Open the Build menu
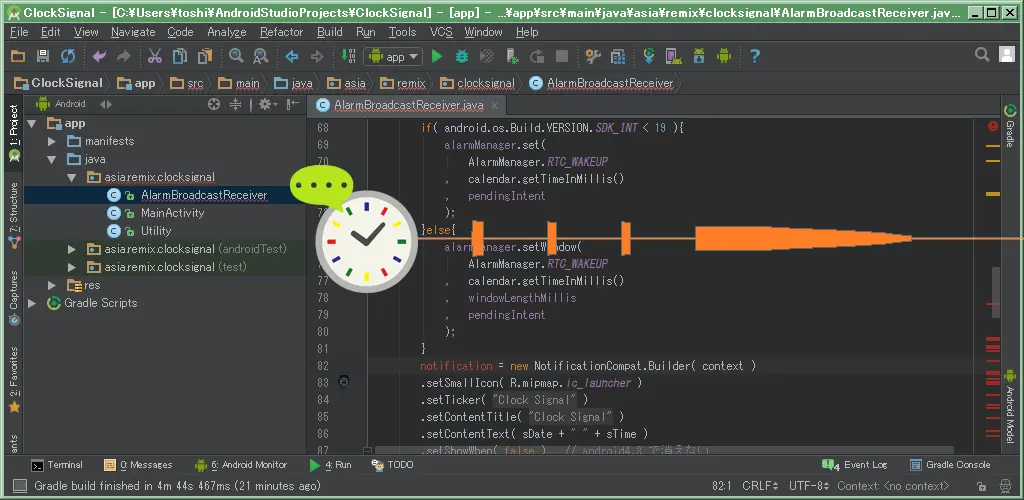 tap(330, 32)
